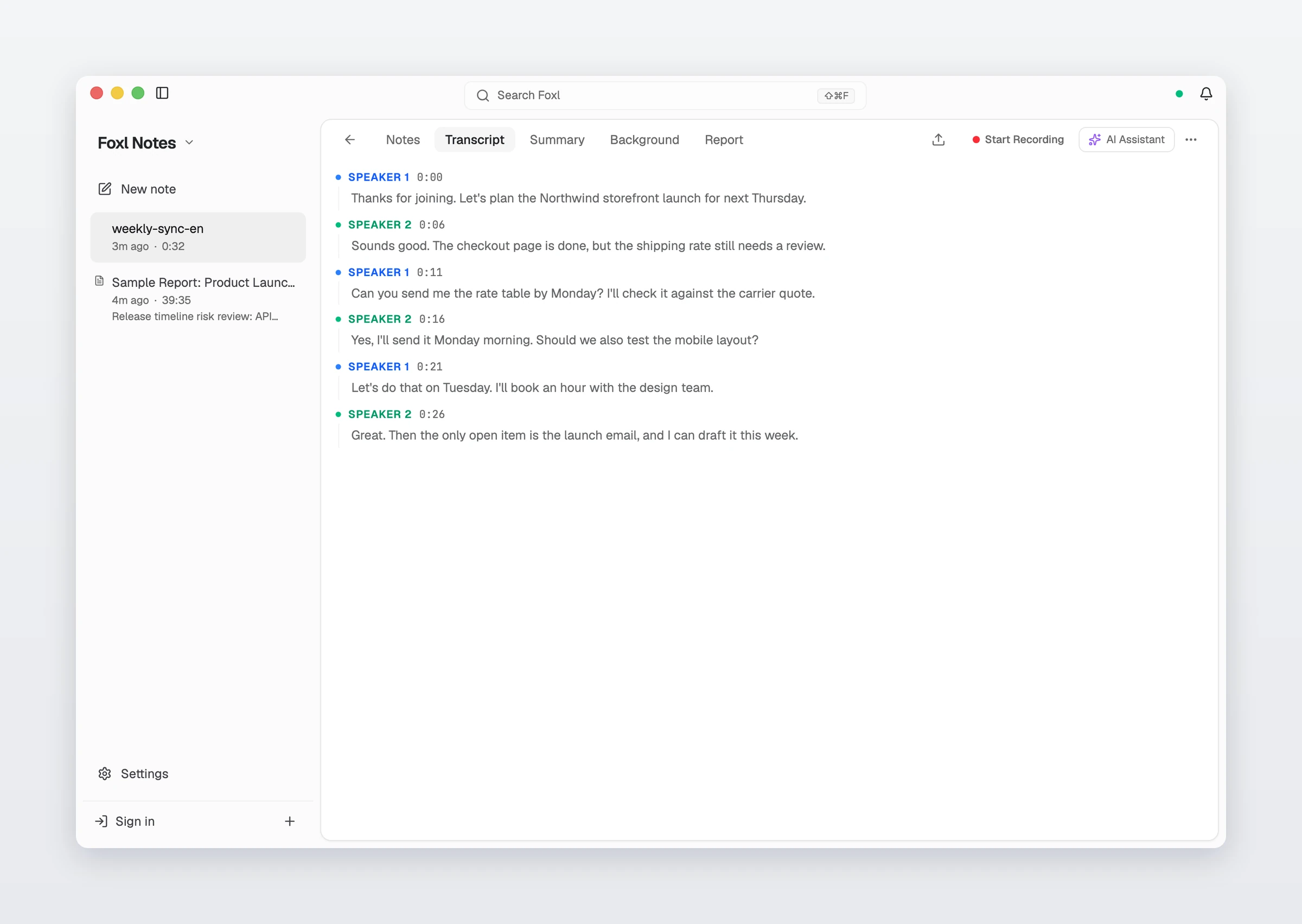The width and height of the screenshot is (1302, 924).
Task: Click the sparkle icon in AI Assistant
Action: tap(1094, 139)
